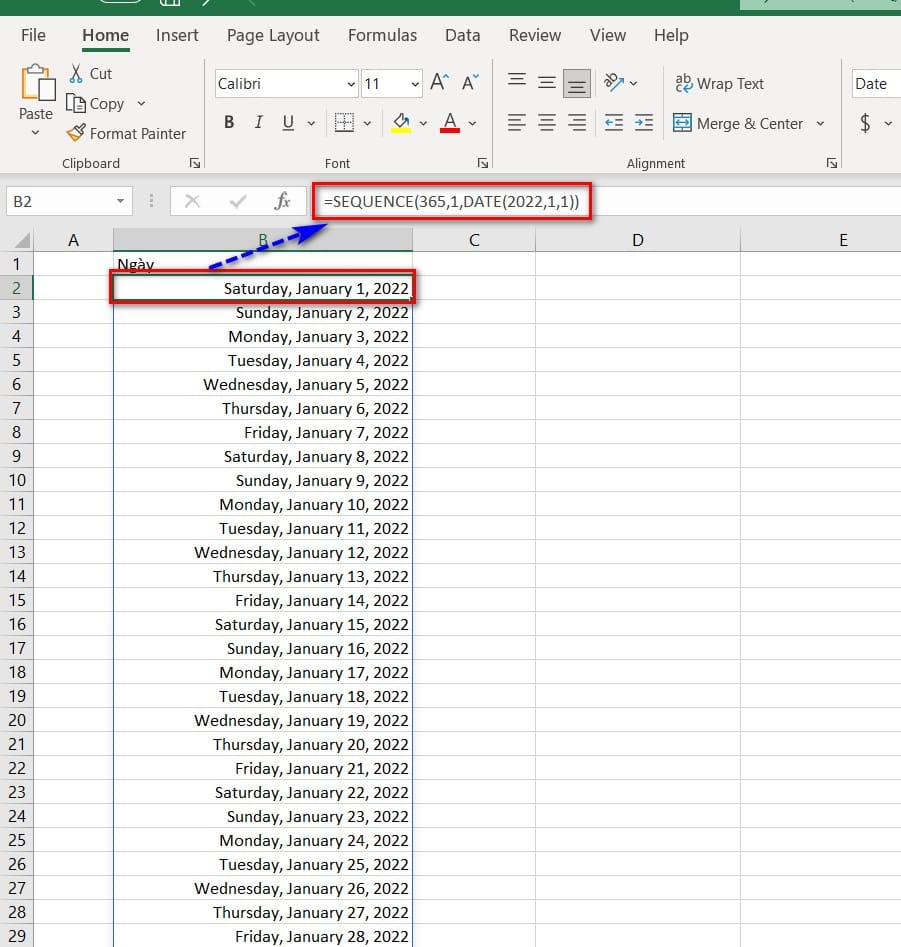
Task: Toggle Bottom Align vertical alignment
Action: point(577,83)
